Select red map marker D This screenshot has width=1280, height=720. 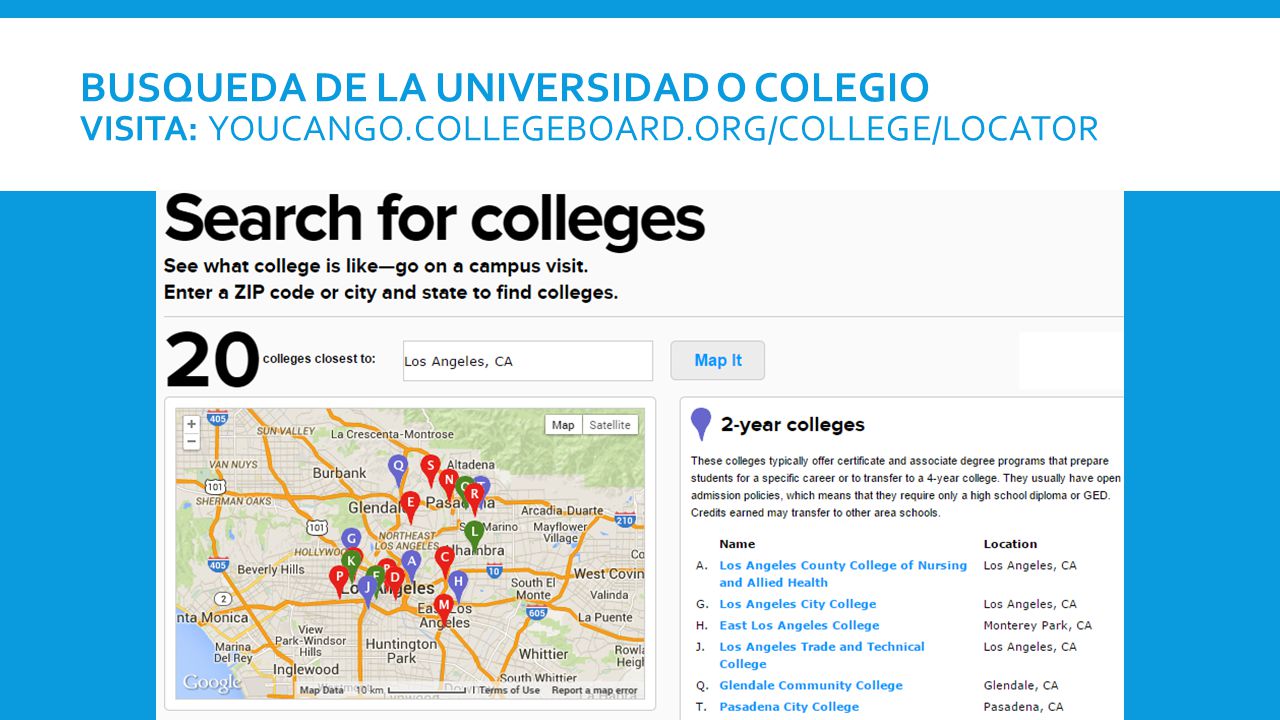tap(395, 581)
